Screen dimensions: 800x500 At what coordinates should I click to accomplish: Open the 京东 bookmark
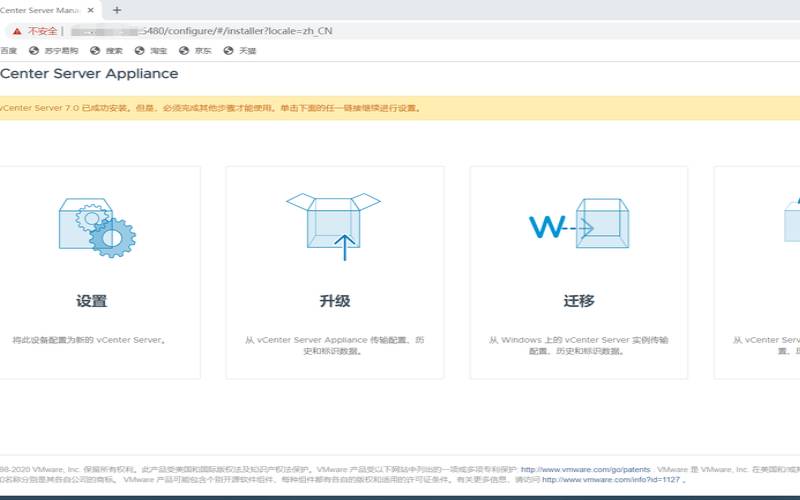coord(195,51)
